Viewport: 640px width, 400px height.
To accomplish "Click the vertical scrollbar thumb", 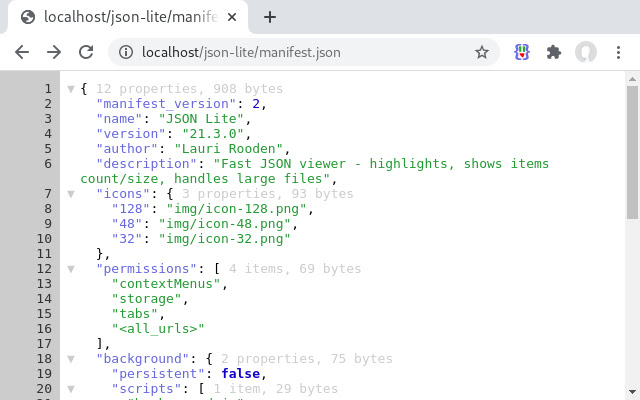I will coord(632,150).
